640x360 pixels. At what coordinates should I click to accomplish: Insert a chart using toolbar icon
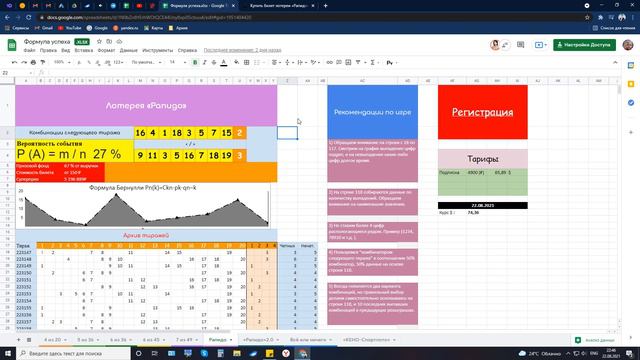coord(348,62)
